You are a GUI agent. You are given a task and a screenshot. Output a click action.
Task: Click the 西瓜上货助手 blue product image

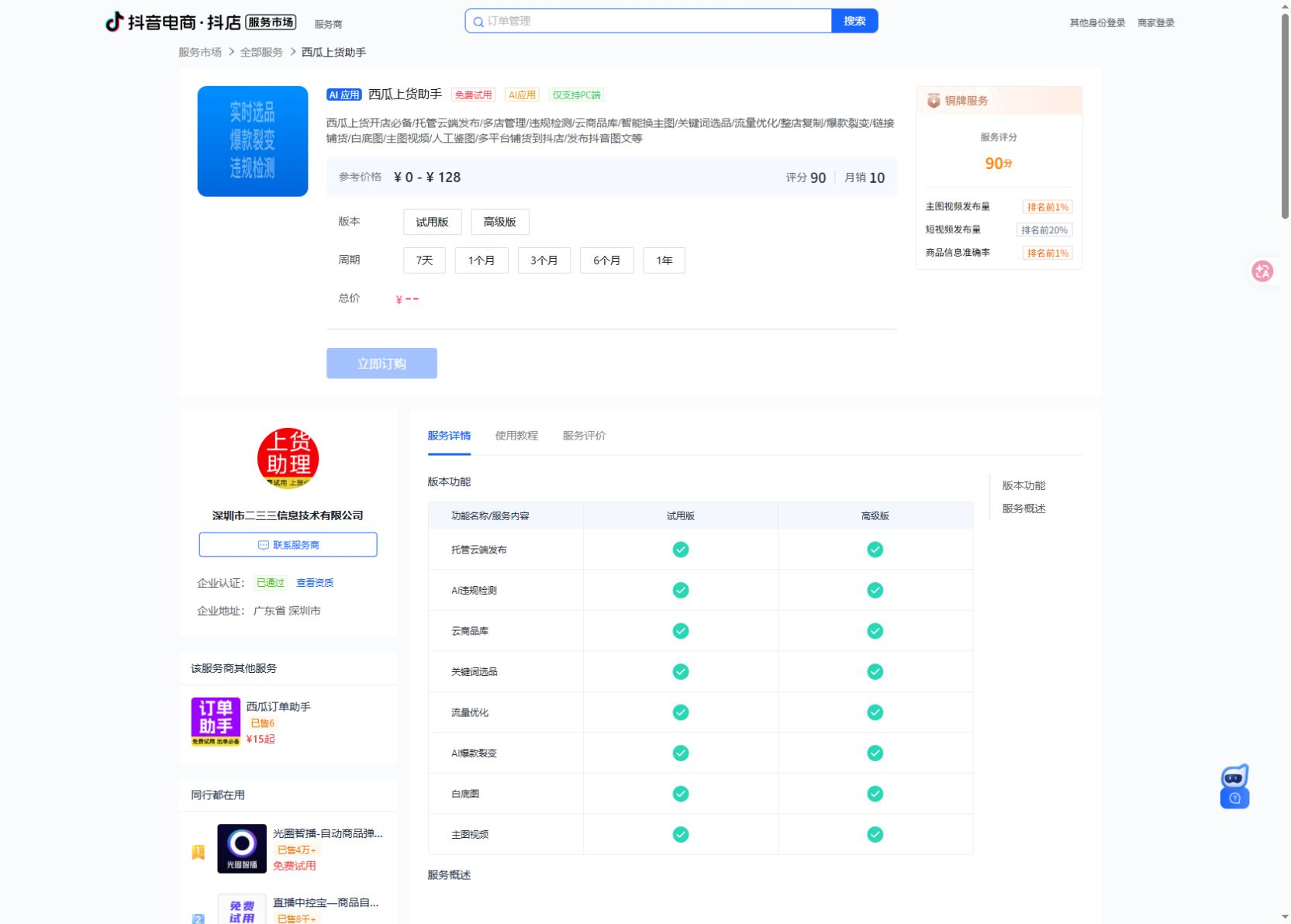coord(253,141)
